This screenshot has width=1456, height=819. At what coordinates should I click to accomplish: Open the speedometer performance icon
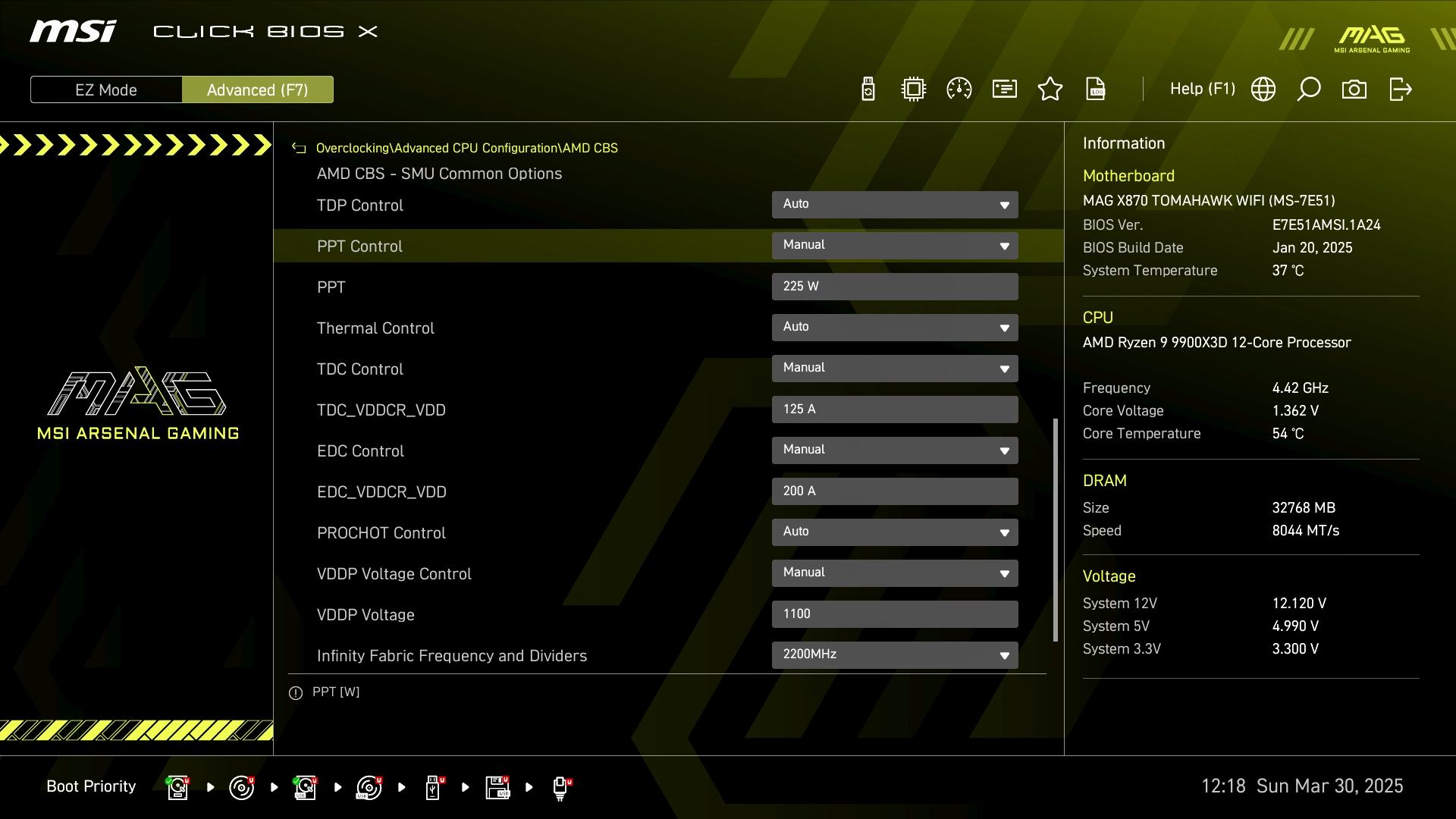(x=959, y=89)
